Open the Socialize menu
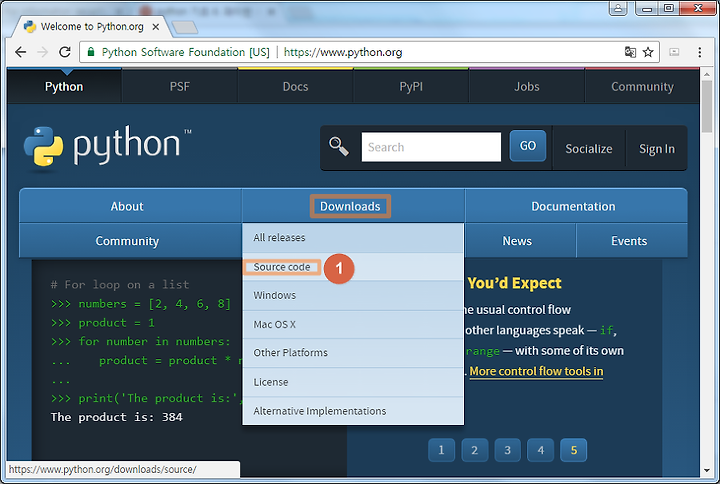 point(589,149)
